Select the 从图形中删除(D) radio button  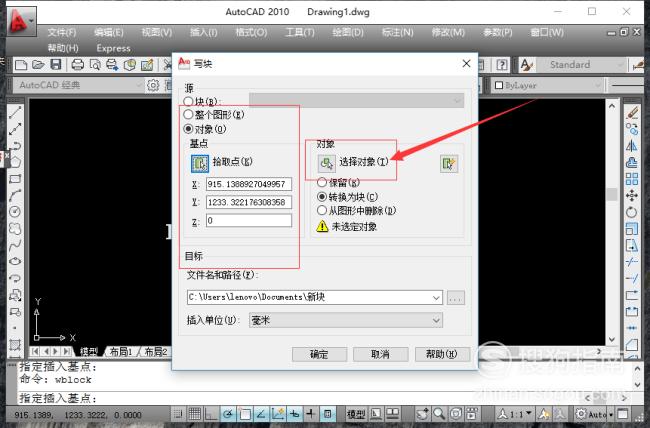(x=322, y=210)
